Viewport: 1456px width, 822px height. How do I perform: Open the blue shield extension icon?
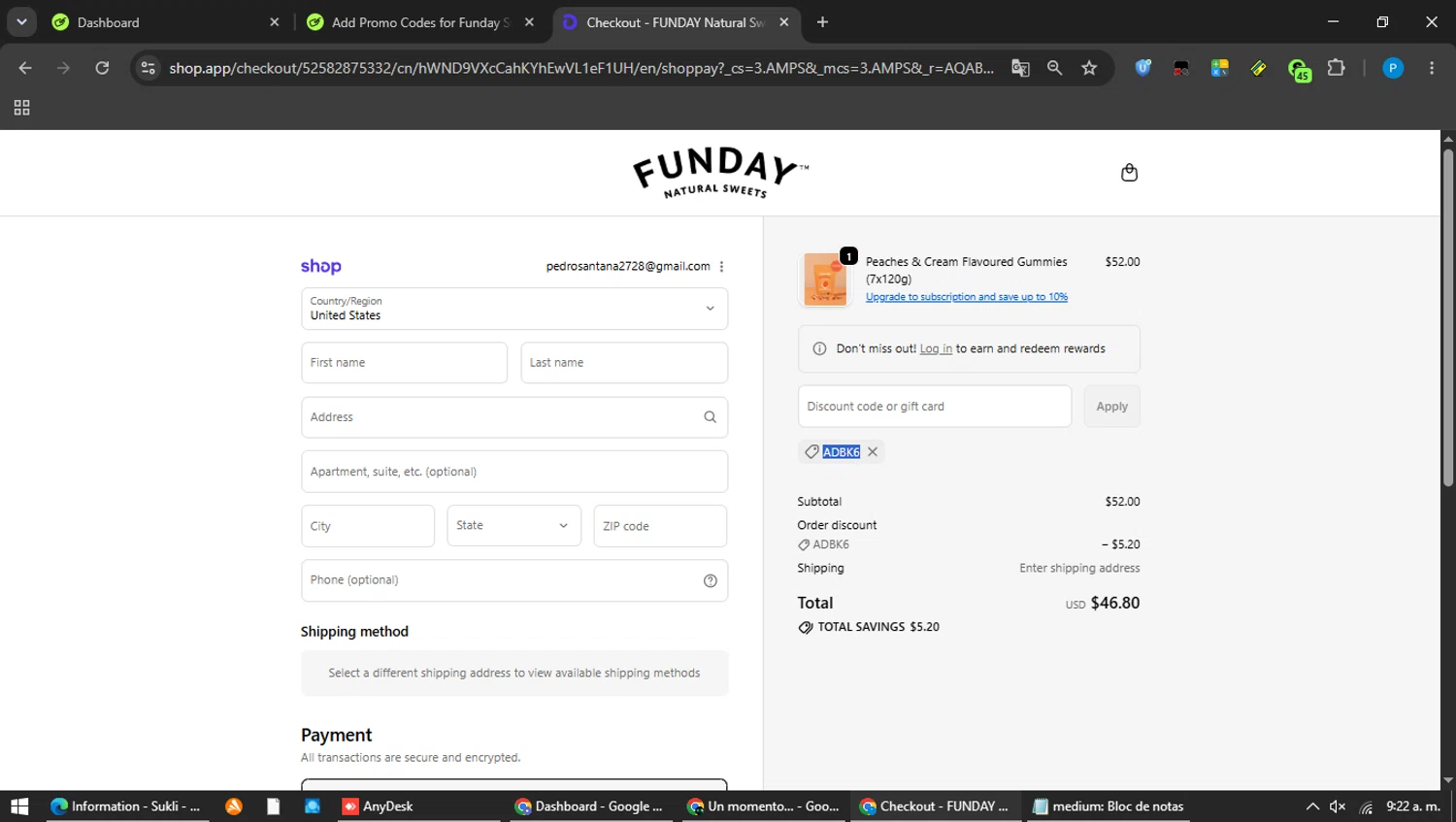pos(1142,68)
